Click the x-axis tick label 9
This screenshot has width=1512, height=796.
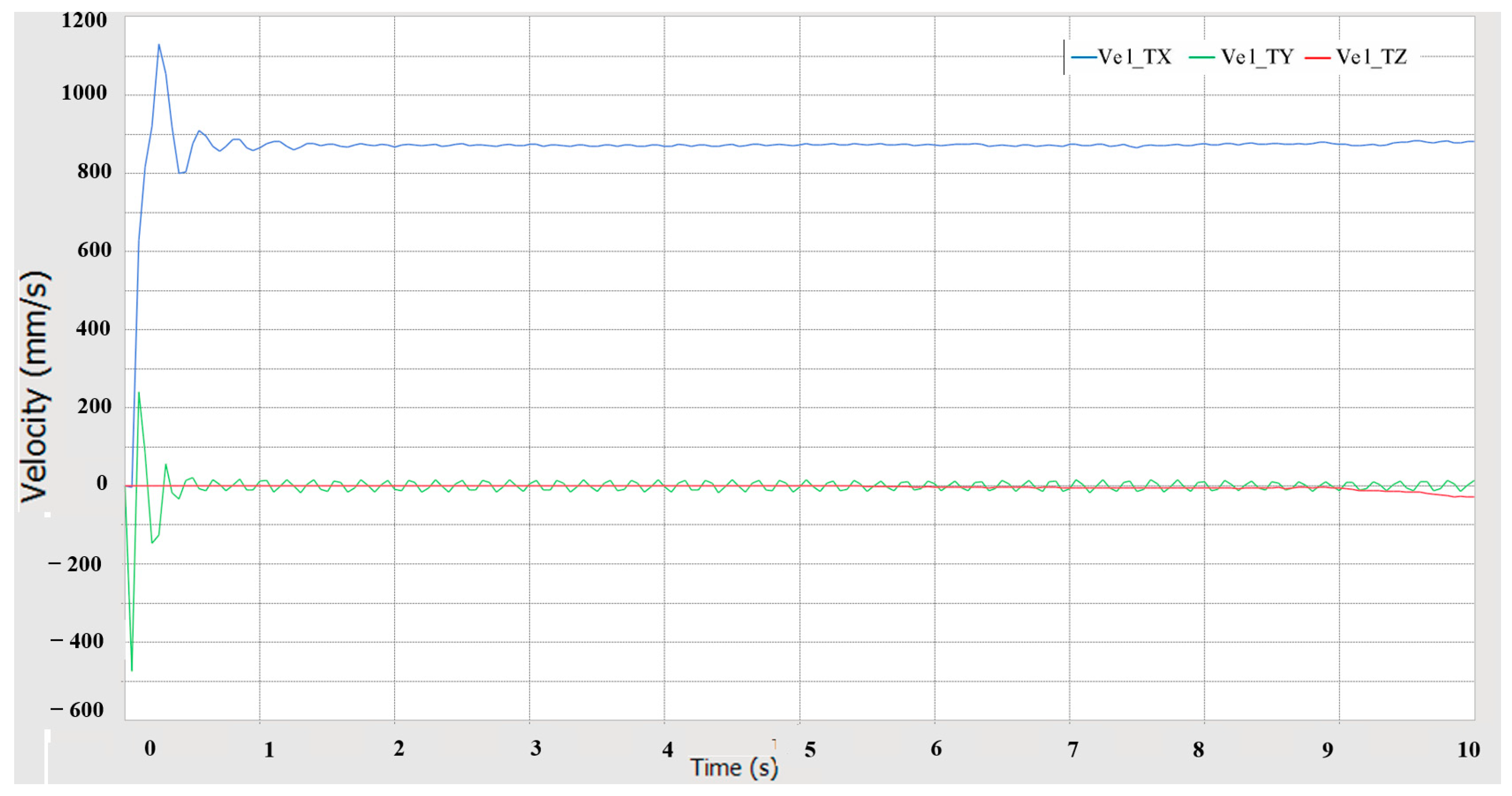(x=1328, y=749)
